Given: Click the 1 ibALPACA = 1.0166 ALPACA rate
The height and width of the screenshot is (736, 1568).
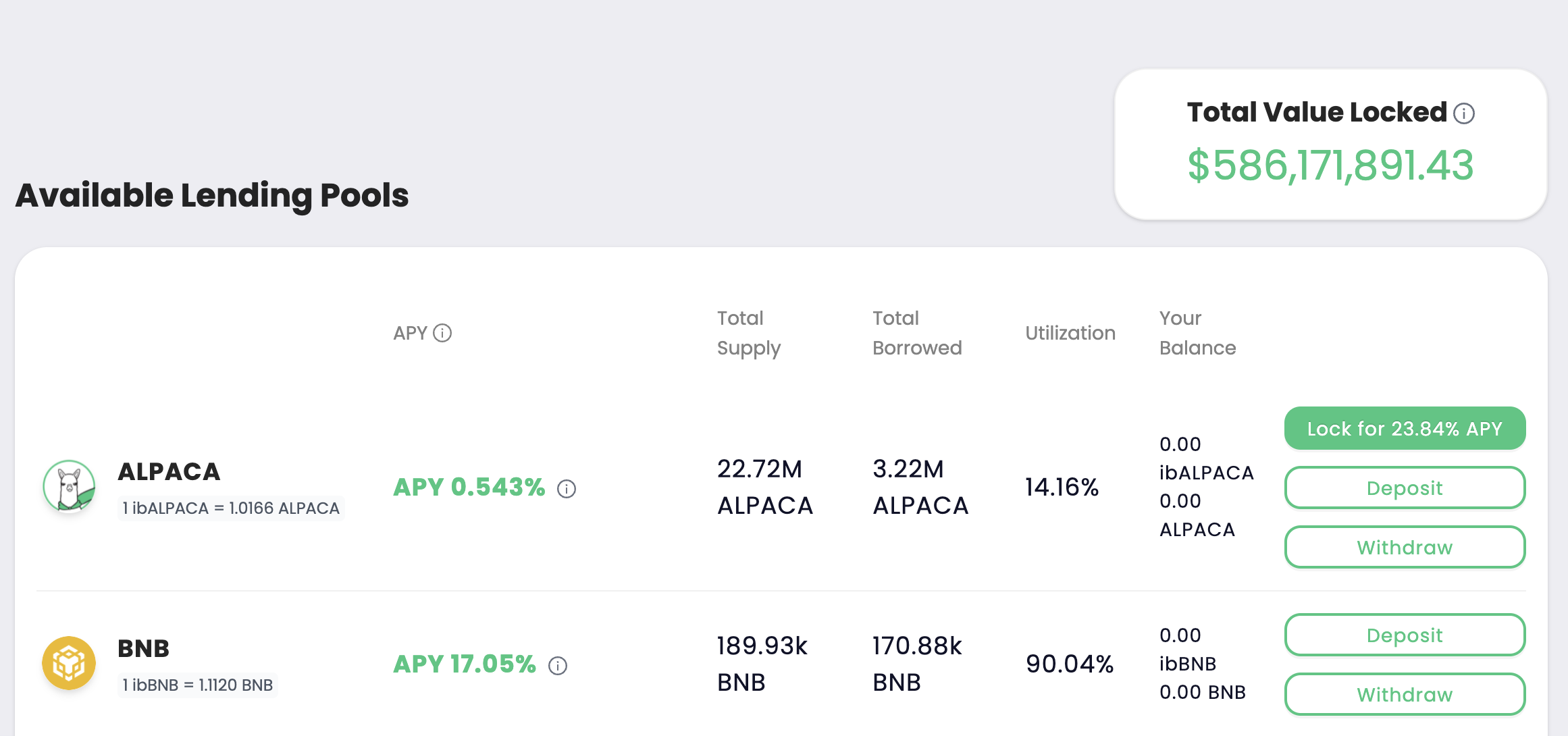Looking at the screenshot, I should coord(231,508).
